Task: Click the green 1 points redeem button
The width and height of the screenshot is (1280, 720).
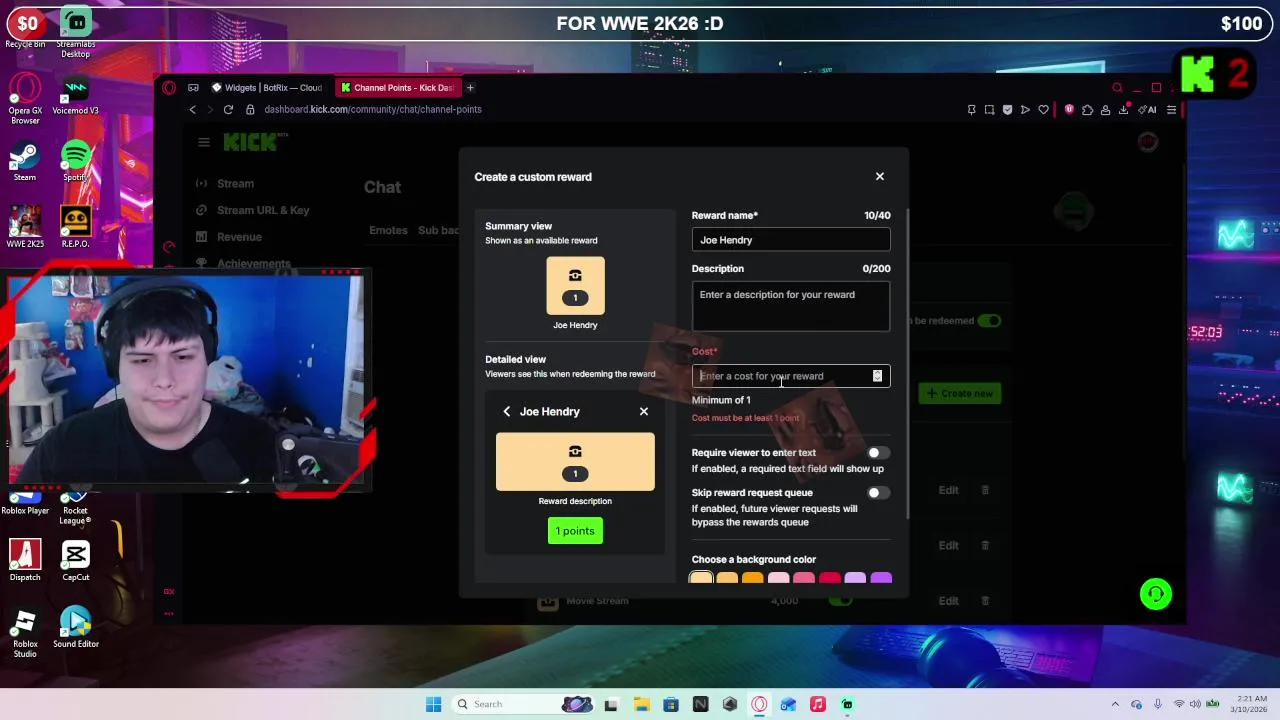Action: coord(575,531)
